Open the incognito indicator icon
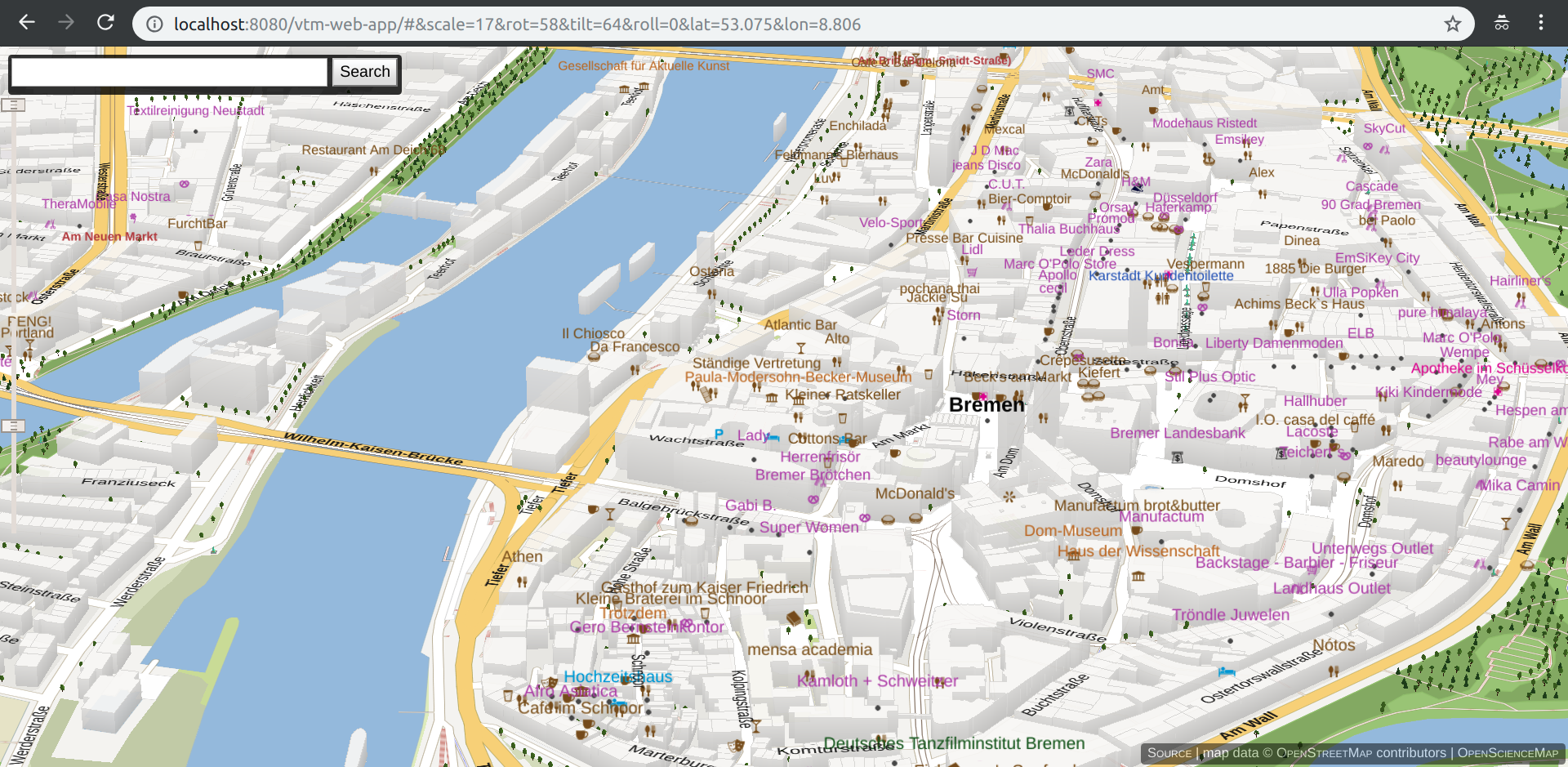The height and width of the screenshot is (767, 1568). pos(1501,23)
